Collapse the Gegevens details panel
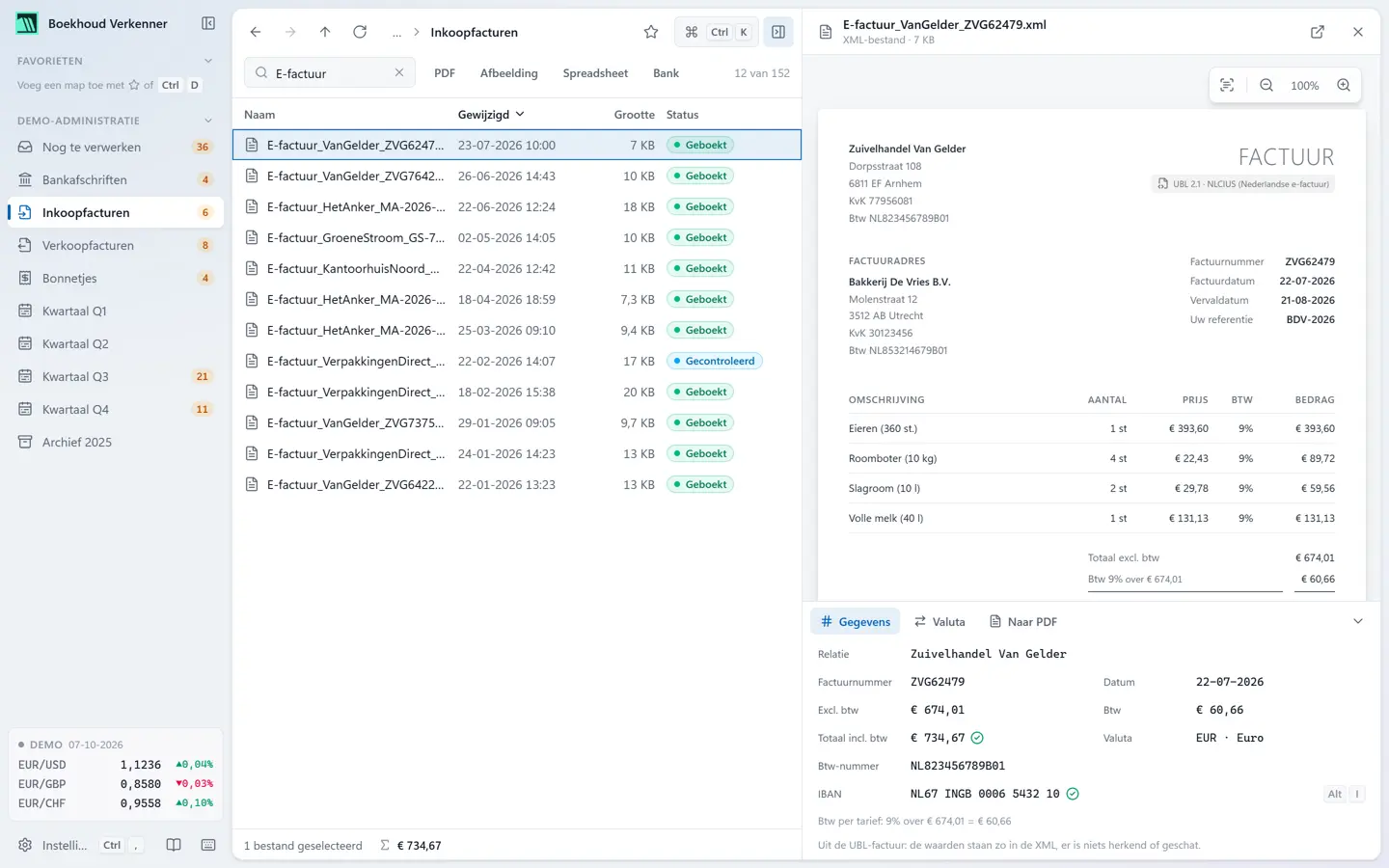The width and height of the screenshot is (1389, 868). click(x=1358, y=621)
